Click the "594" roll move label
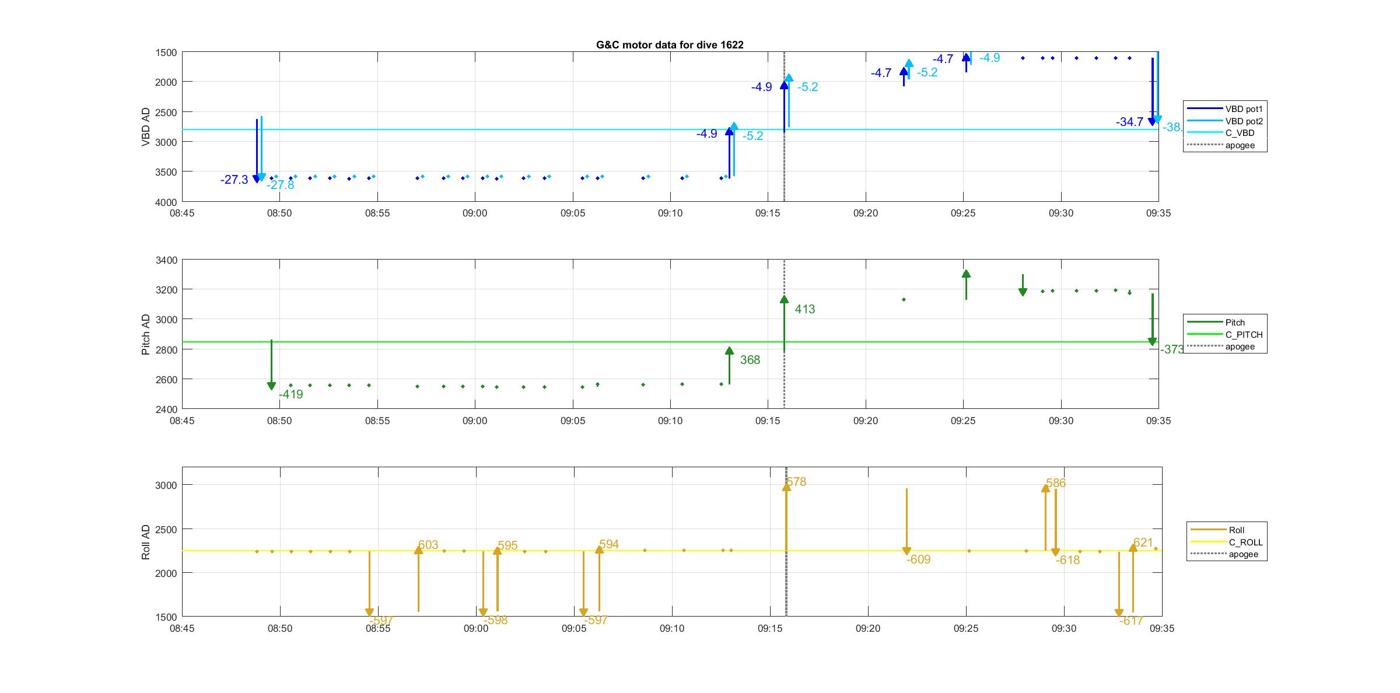Image resolution: width=1400 pixels, height=693 pixels. point(609,545)
